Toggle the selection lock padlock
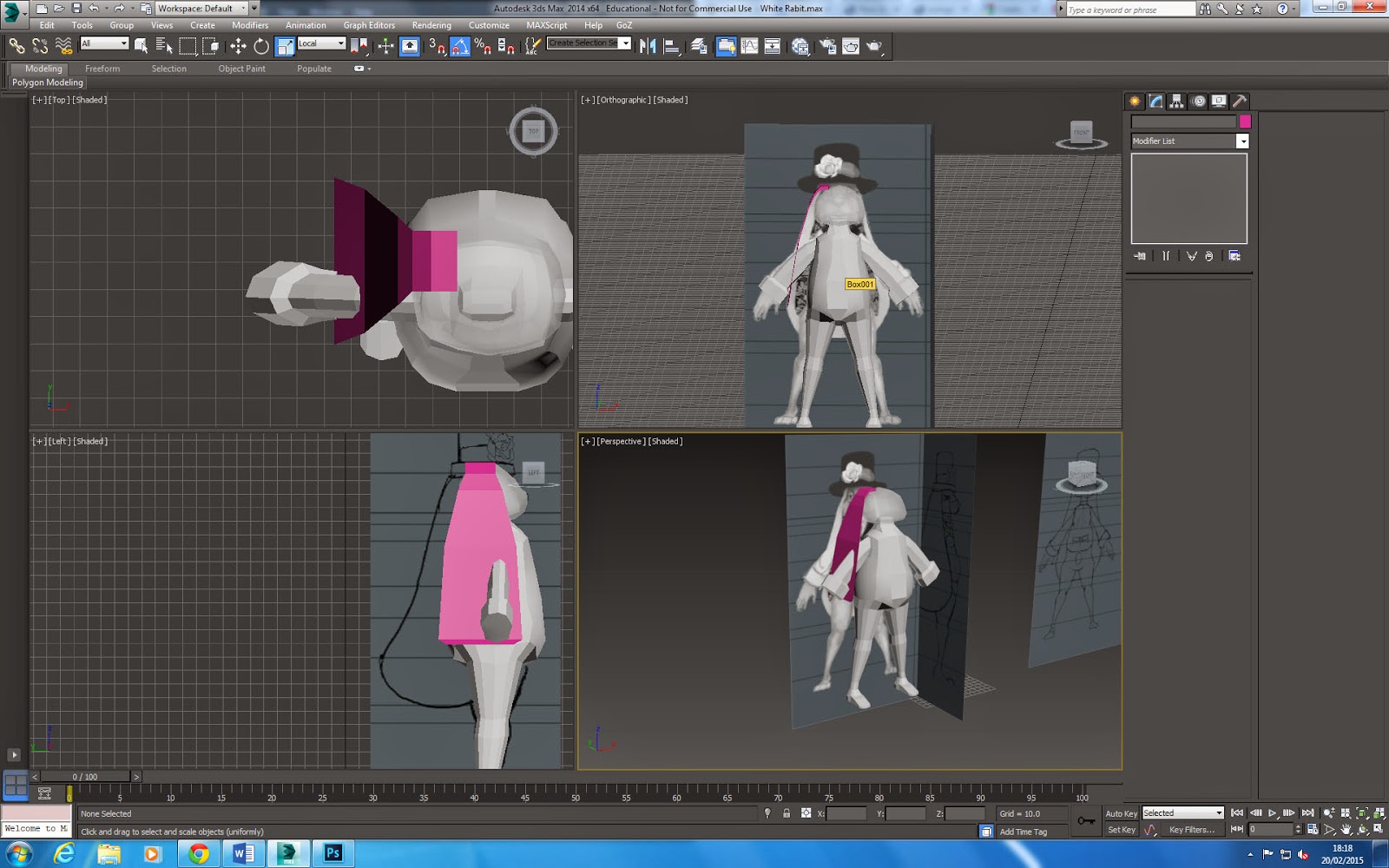This screenshot has height=868, width=1389. 787,813
